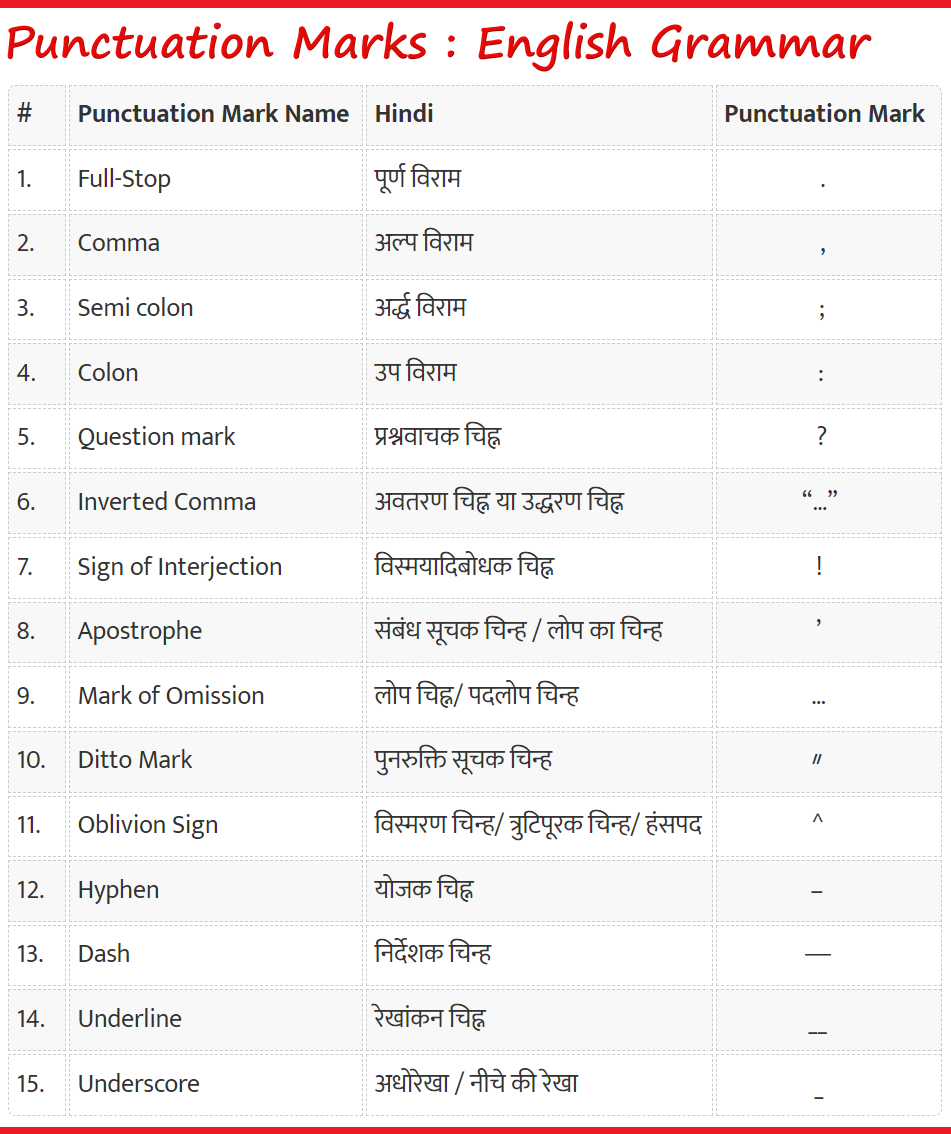Select the 'Underscore' name in row 15
This screenshot has height=1134, width=951.
pyautogui.click(x=139, y=1084)
